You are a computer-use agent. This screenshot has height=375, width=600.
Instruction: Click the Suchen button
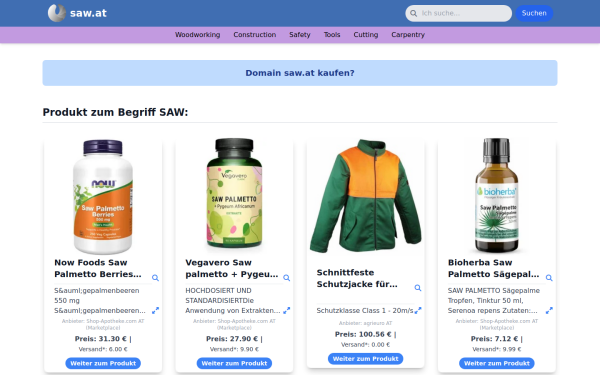pos(534,13)
